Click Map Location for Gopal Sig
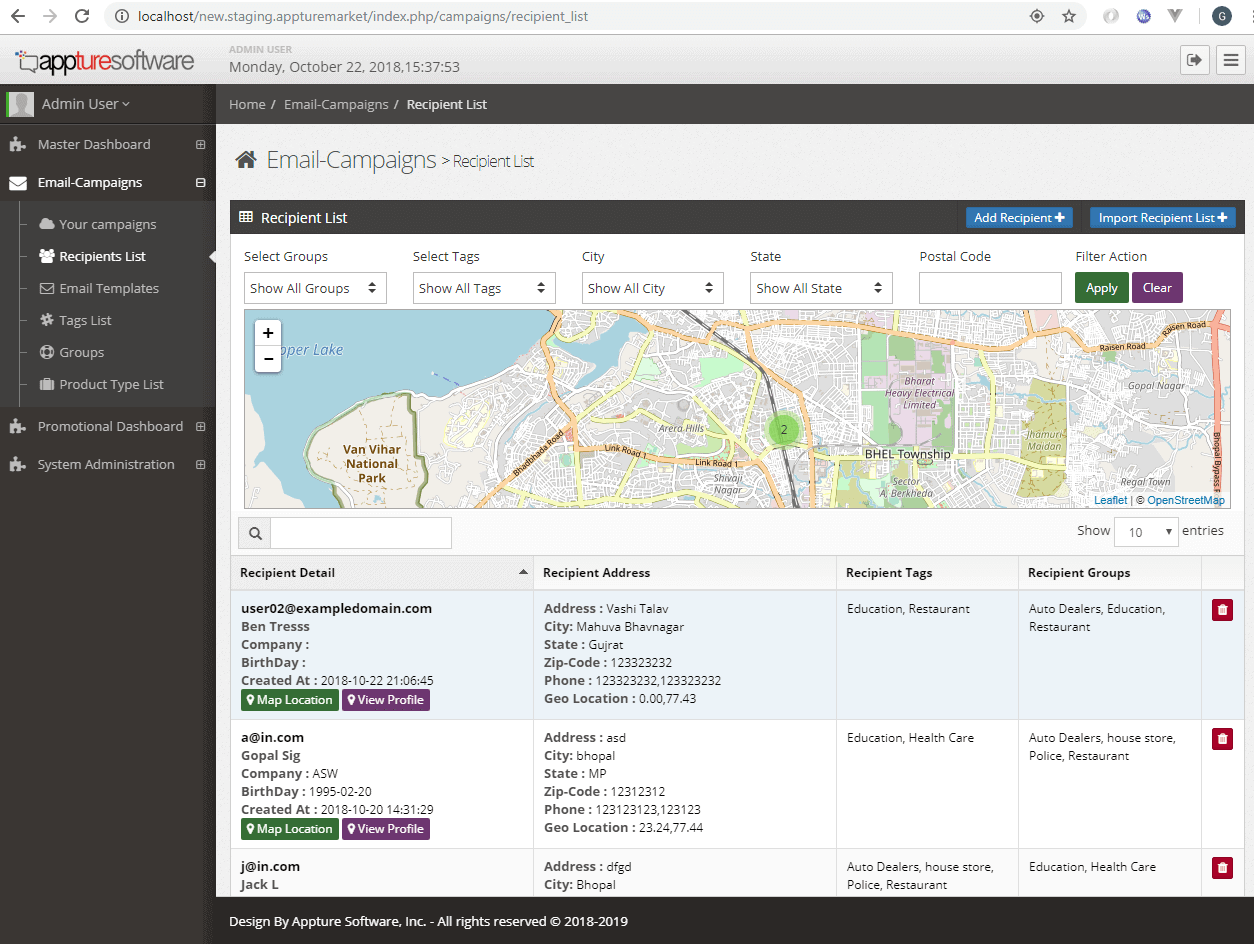This screenshot has height=944, width=1254. [290, 829]
